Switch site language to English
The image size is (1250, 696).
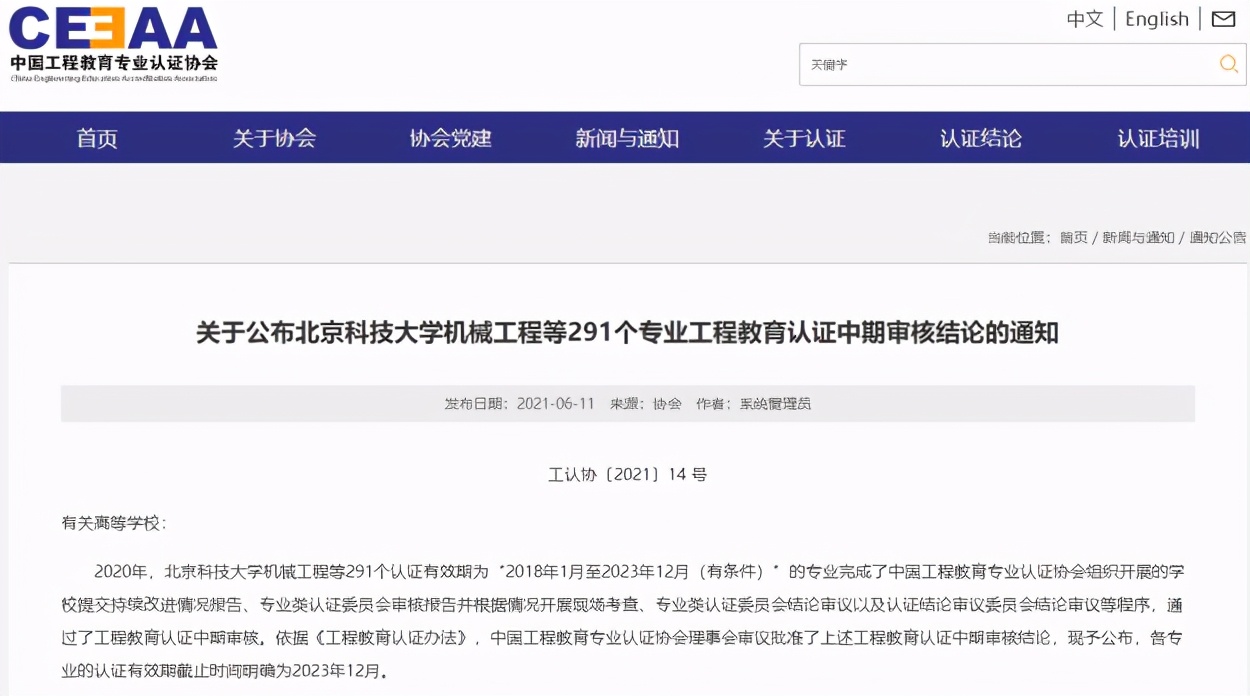[x=1156, y=18]
